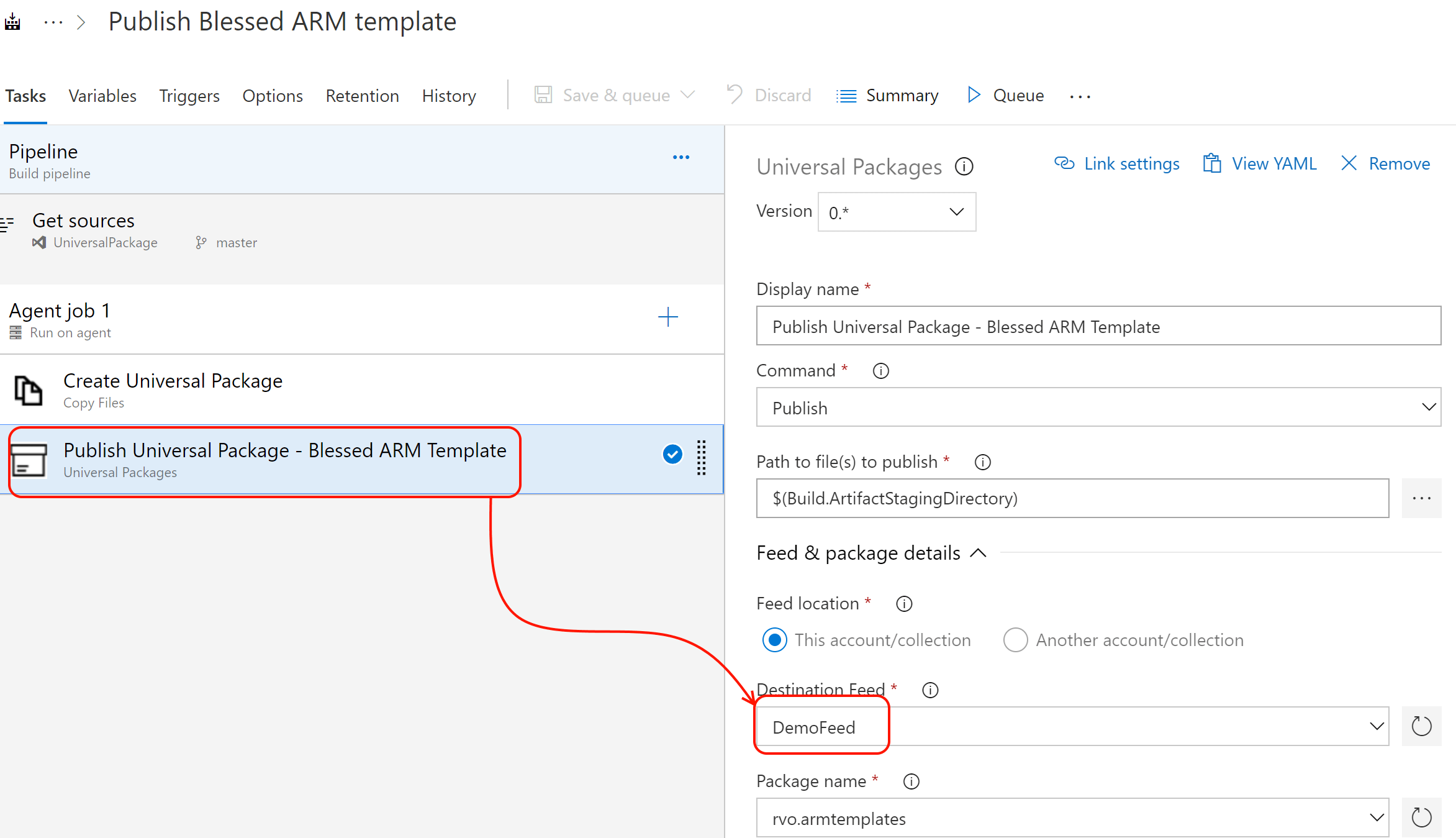Open Pipeline more options ellipsis
This screenshot has width=1456, height=838.
[x=681, y=157]
